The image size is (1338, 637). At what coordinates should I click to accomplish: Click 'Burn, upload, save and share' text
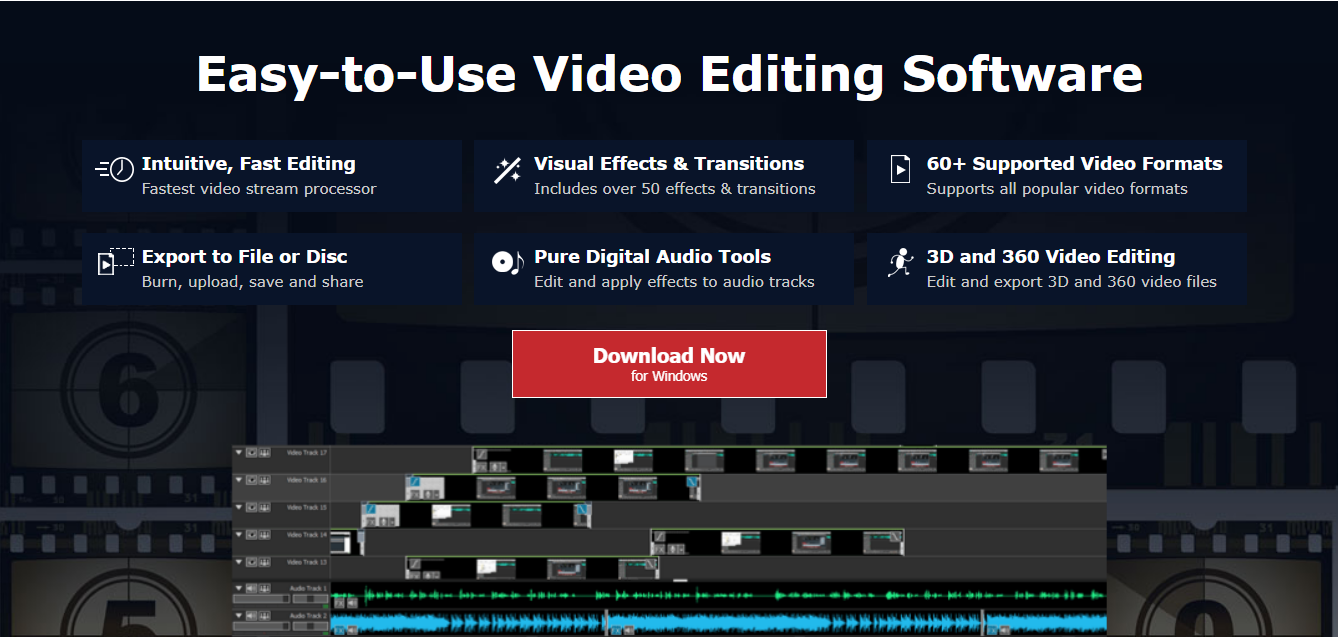pos(252,282)
